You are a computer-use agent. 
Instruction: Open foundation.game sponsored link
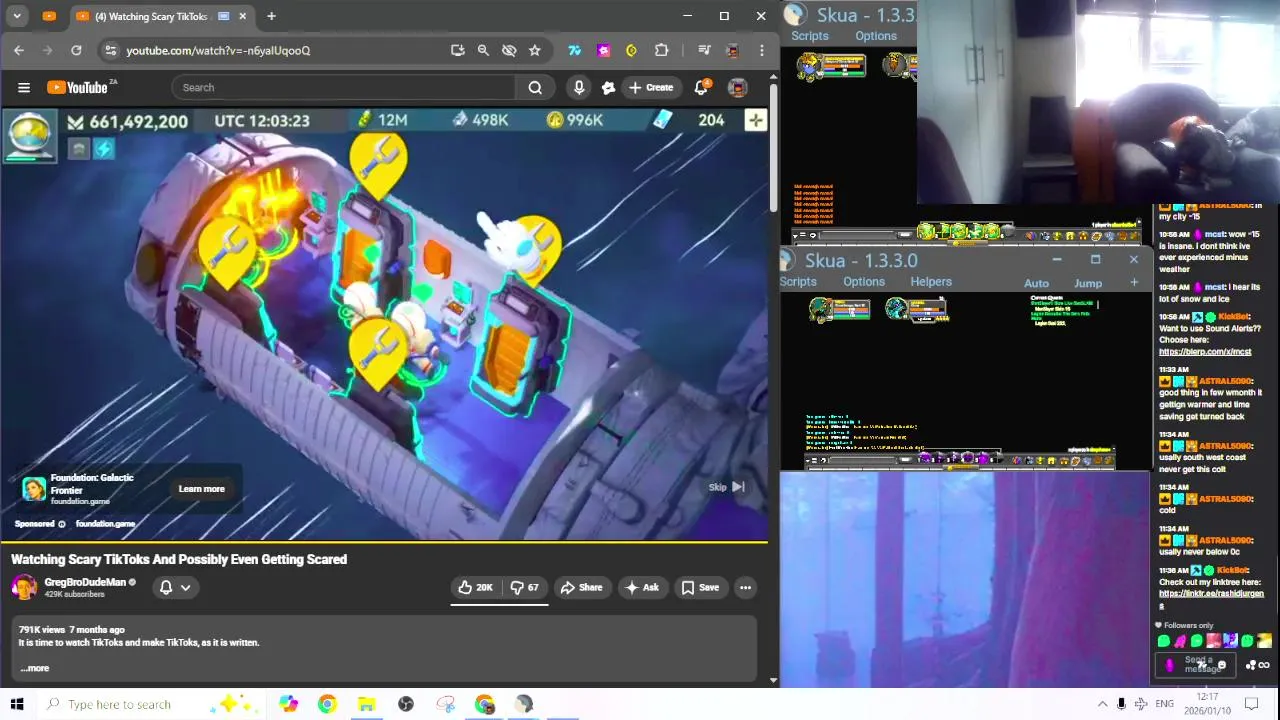(105, 524)
